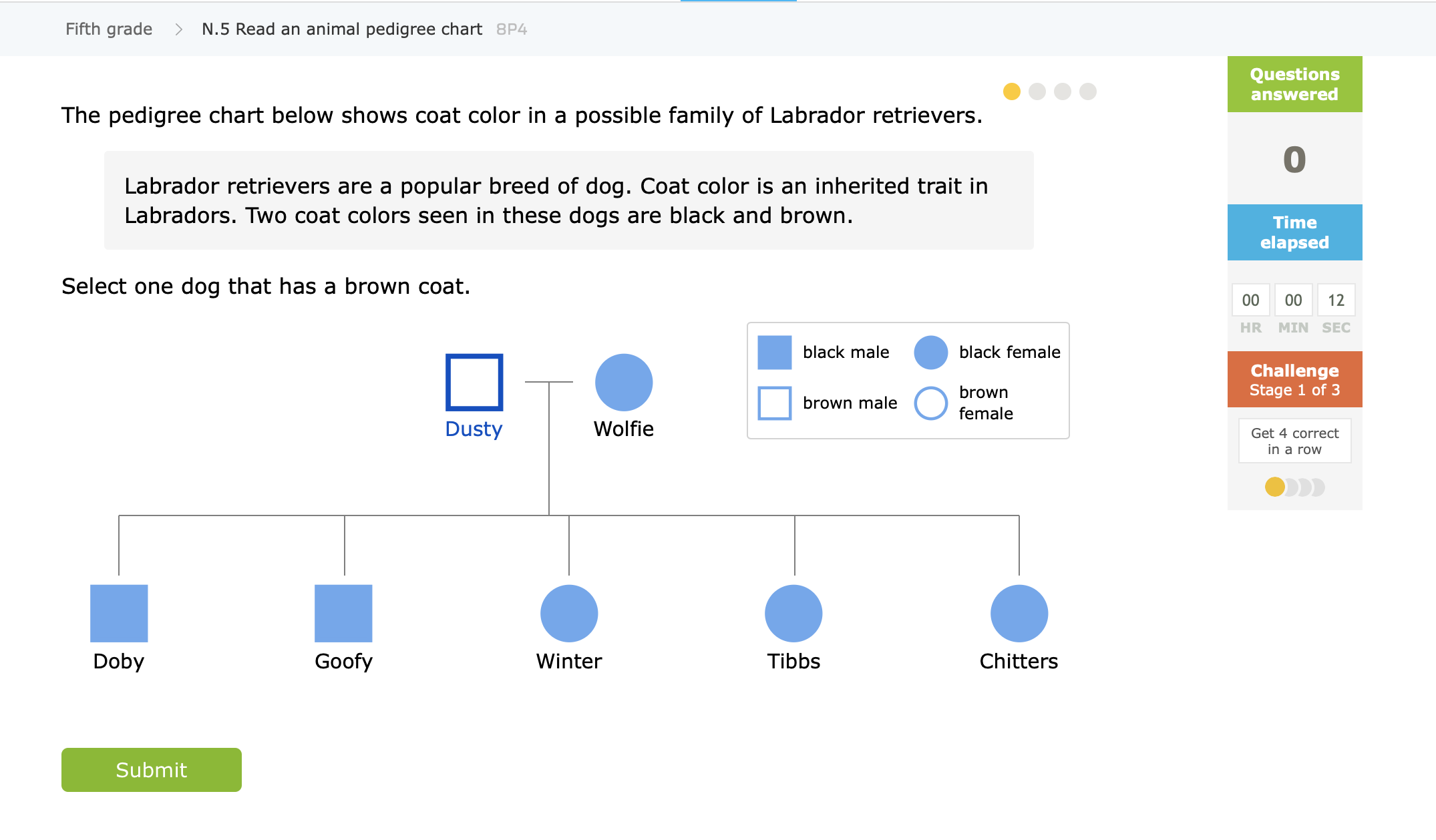
Task: Choose Doby's blue square symbol
Action: click(x=119, y=614)
